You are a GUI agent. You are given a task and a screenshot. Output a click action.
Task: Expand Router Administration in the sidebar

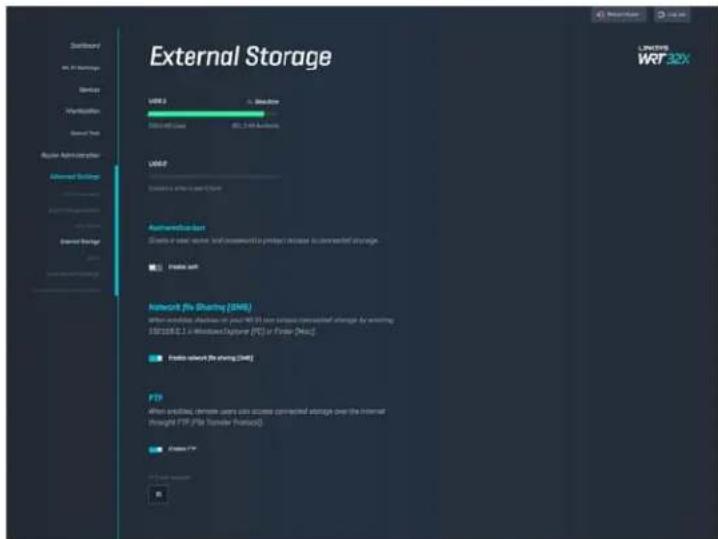tap(71, 155)
